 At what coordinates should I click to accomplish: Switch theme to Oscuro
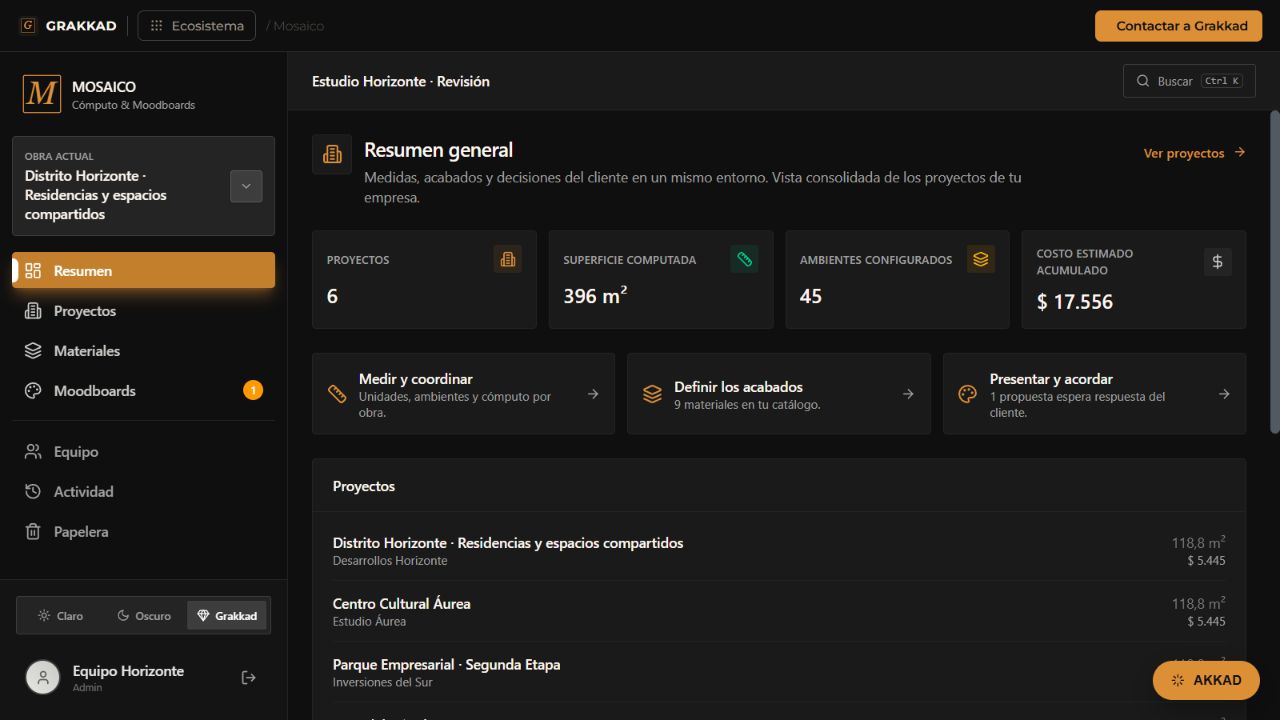pos(144,616)
